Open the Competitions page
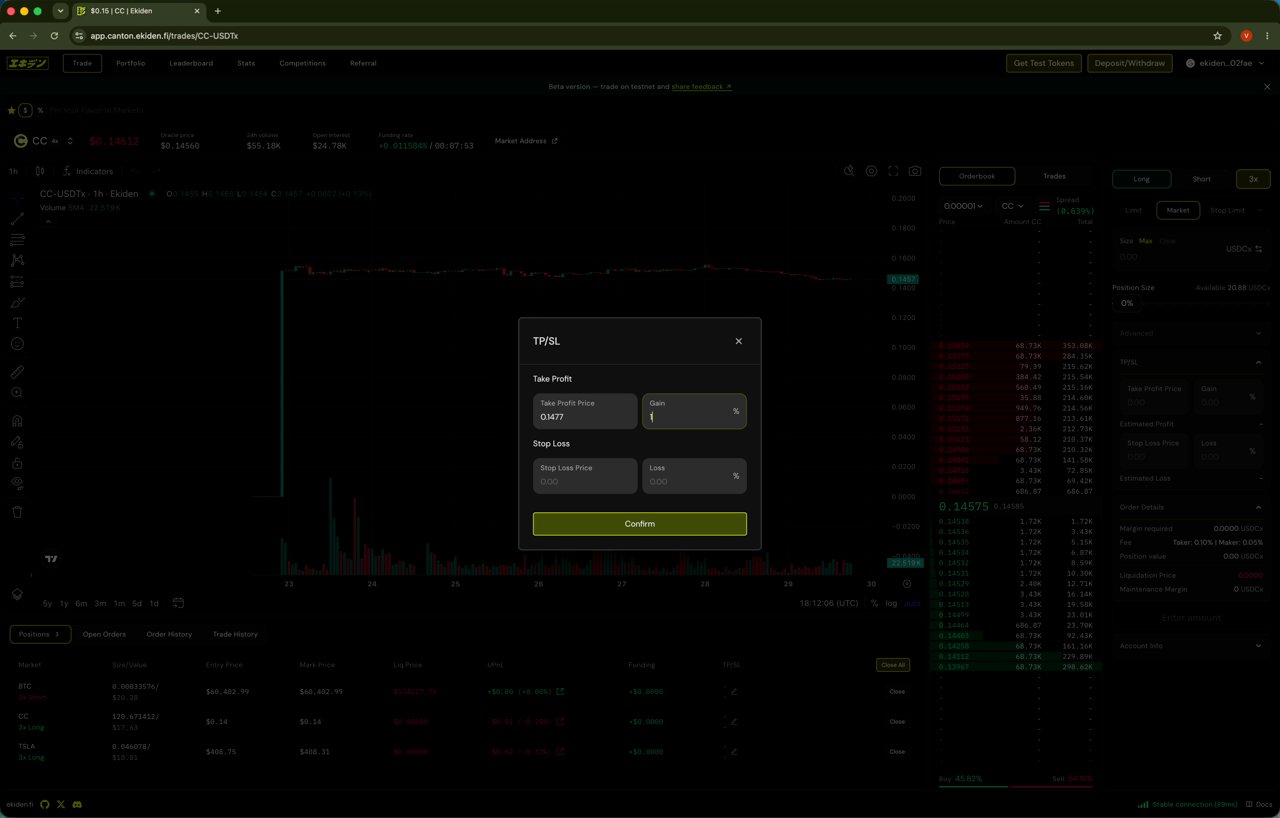1280x818 pixels. (x=302, y=63)
